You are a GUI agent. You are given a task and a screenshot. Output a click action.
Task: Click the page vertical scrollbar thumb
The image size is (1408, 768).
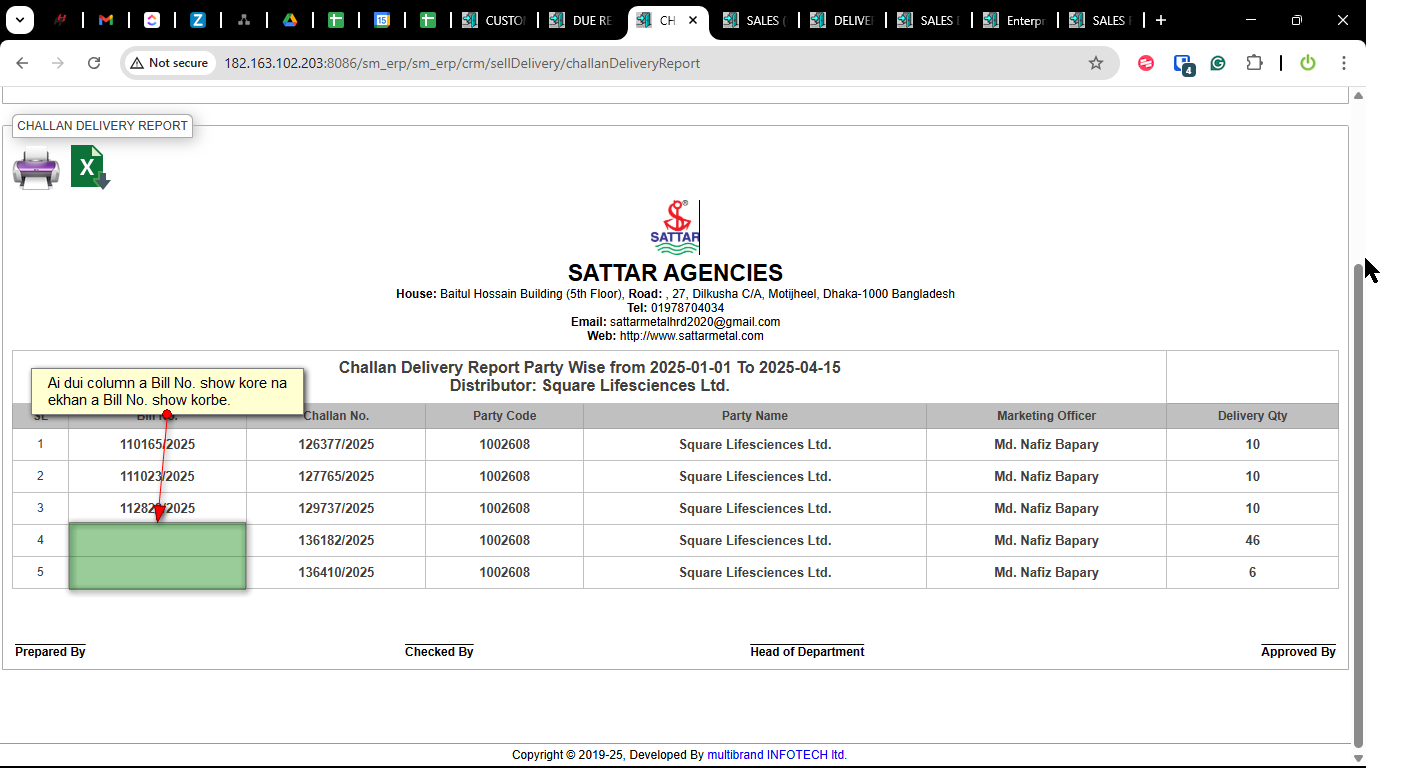(1358, 500)
